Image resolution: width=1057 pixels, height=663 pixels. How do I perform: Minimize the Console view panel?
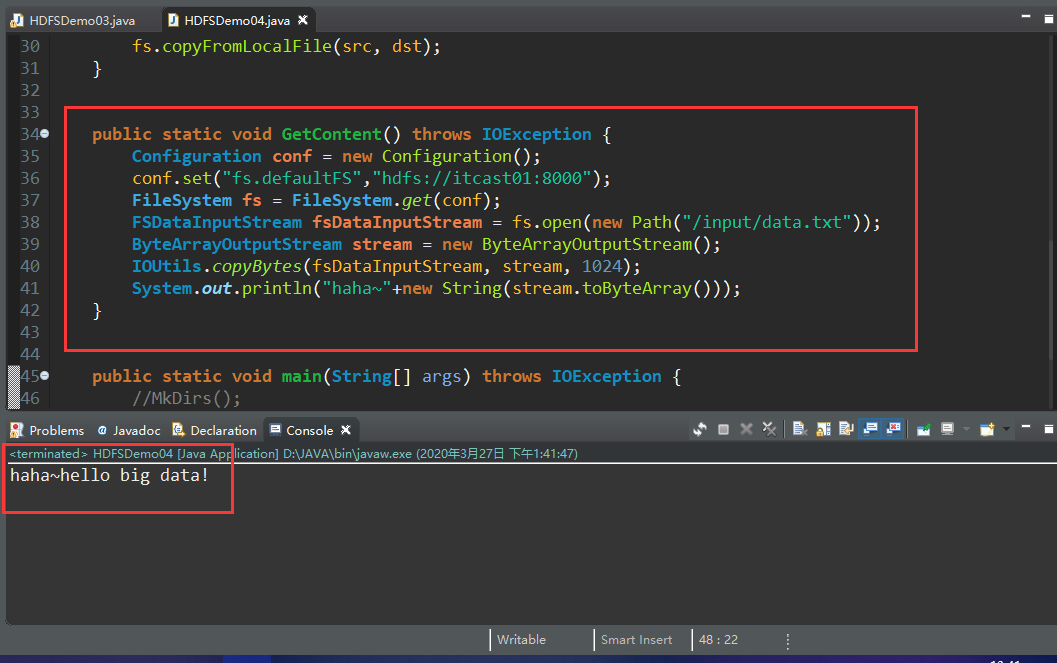tap(1026, 427)
